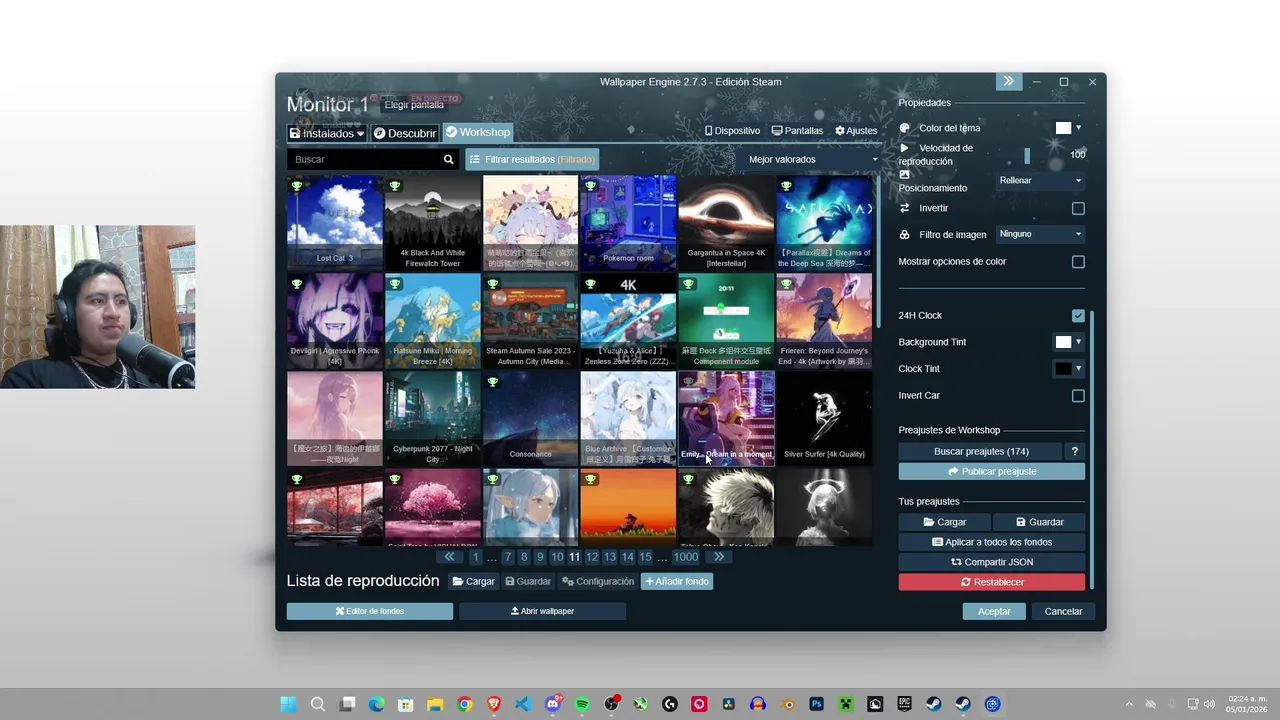Viewport: 1280px width, 720px height.
Task: Open Brave browser from the taskbar
Action: (494, 704)
